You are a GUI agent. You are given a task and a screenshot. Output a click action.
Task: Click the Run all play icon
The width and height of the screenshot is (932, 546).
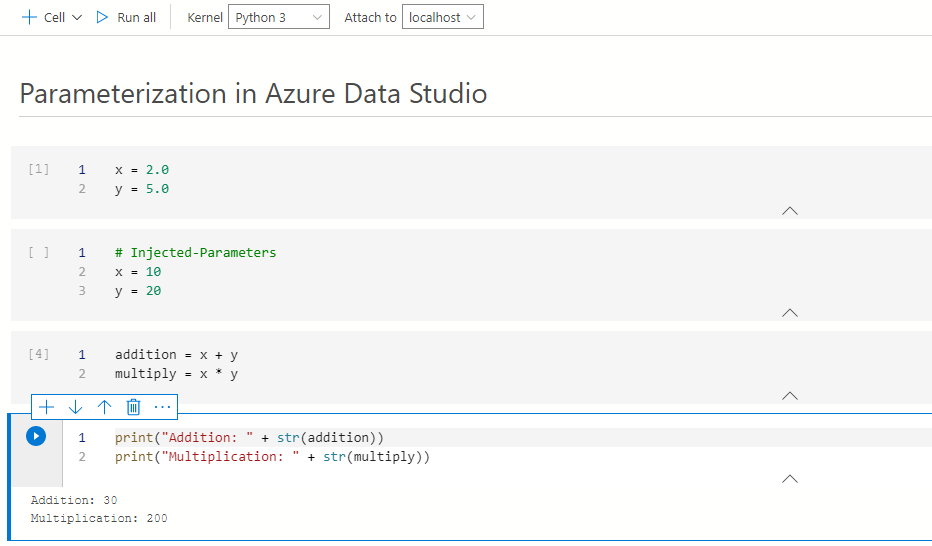click(102, 18)
